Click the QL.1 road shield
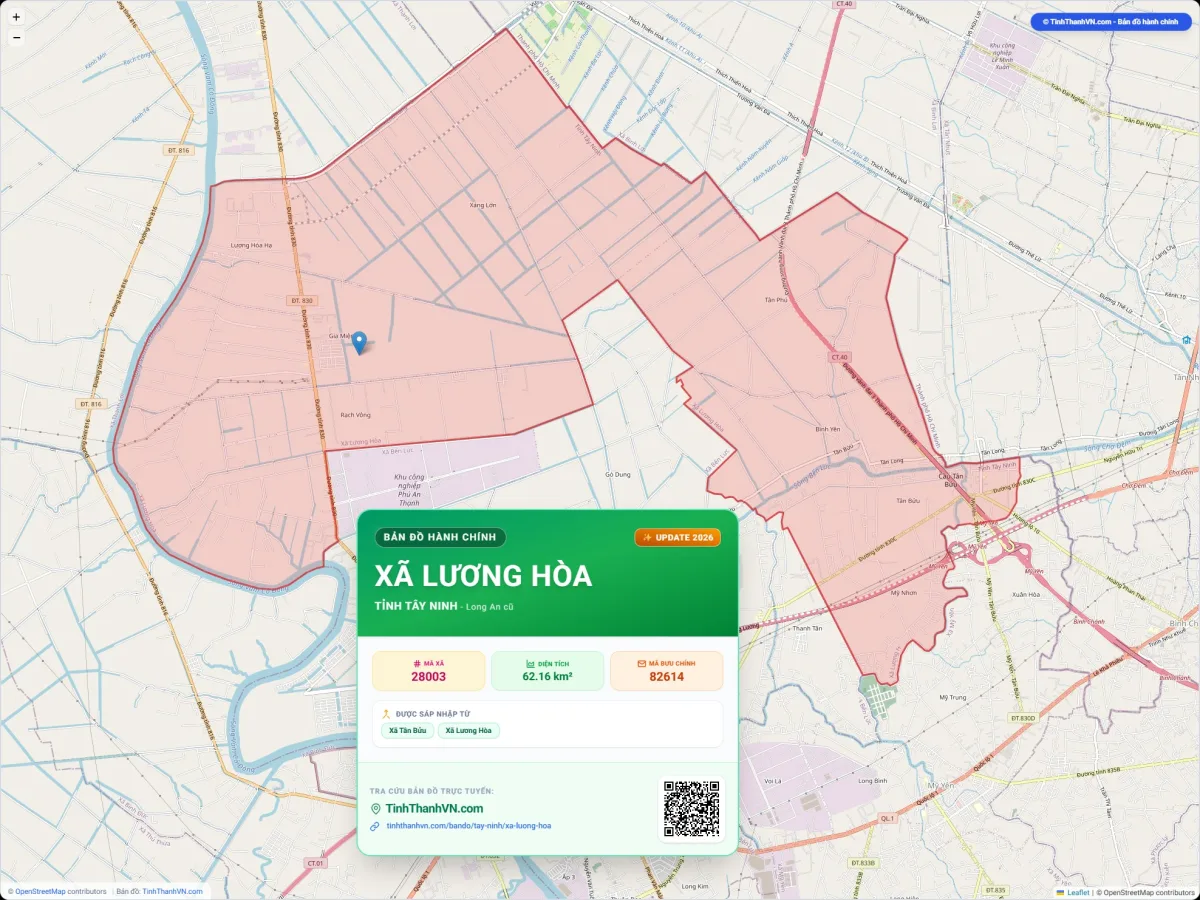 [x=886, y=818]
